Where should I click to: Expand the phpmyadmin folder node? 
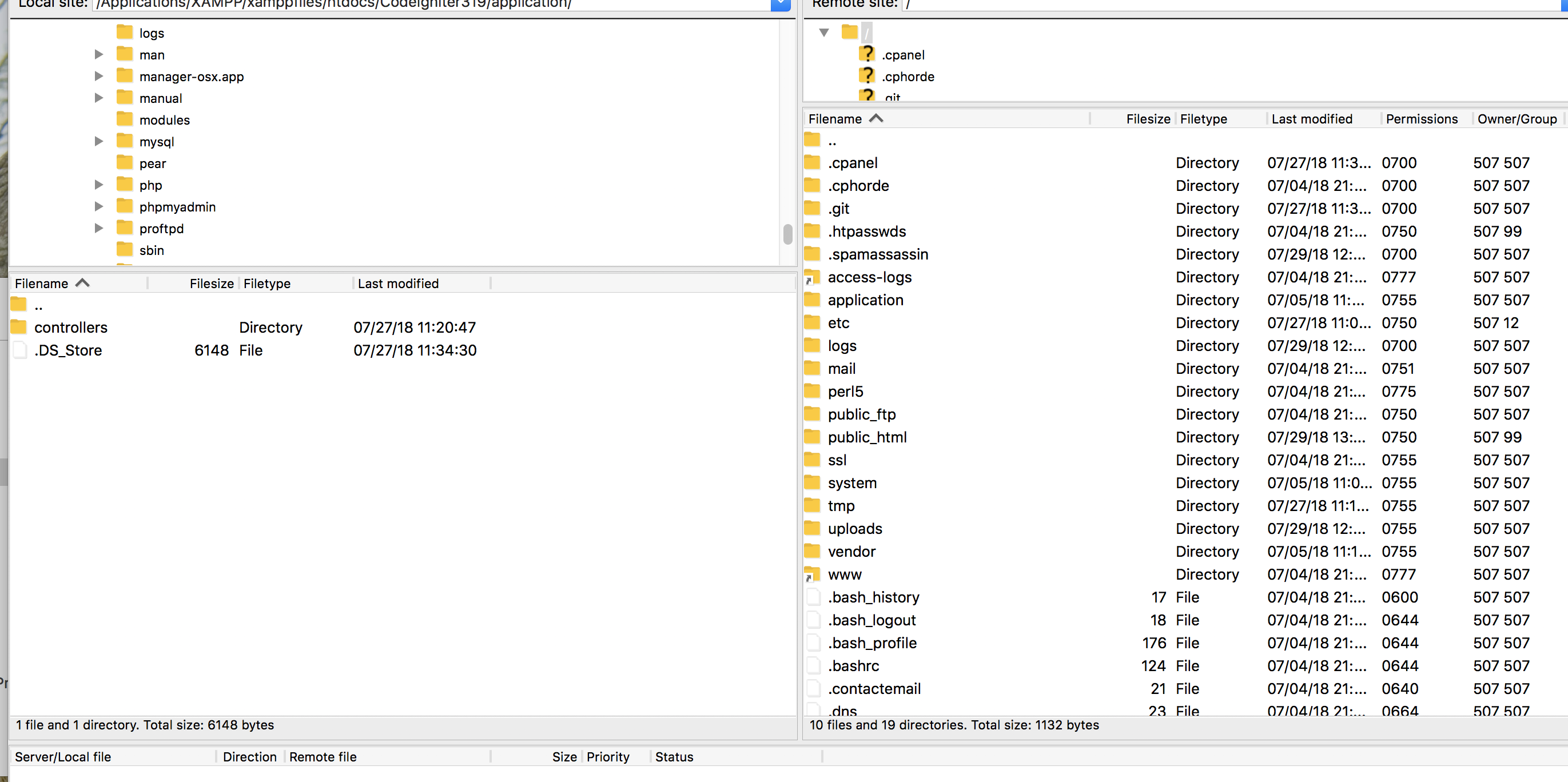pos(98,207)
